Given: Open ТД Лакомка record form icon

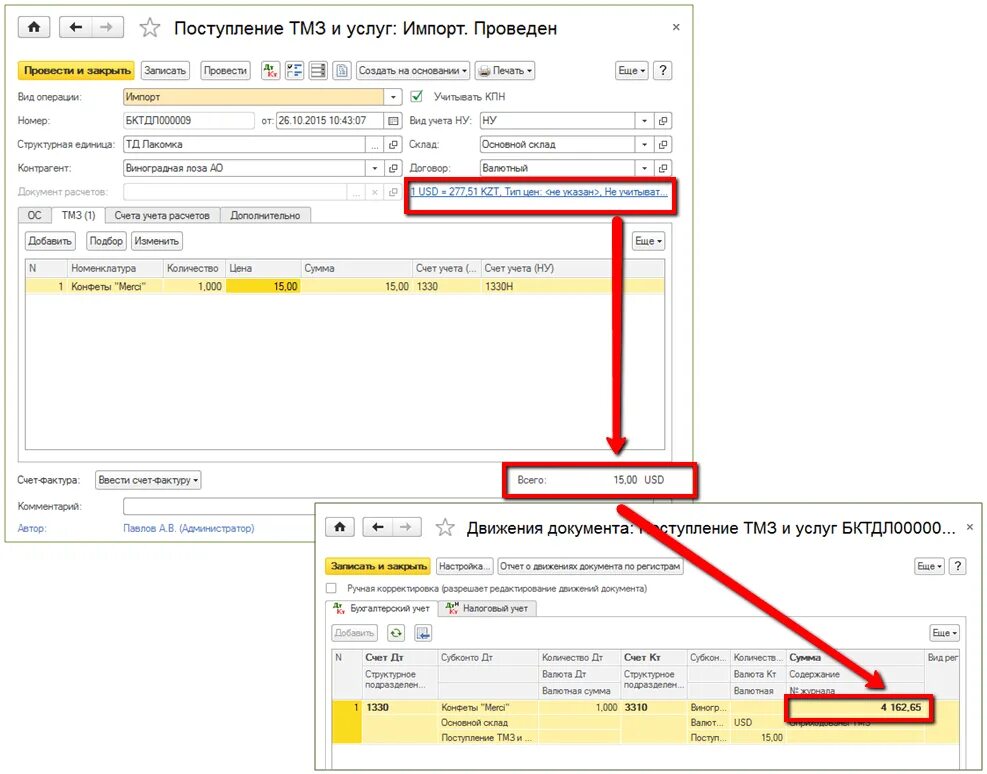Looking at the screenshot, I should [x=393, y=145].
